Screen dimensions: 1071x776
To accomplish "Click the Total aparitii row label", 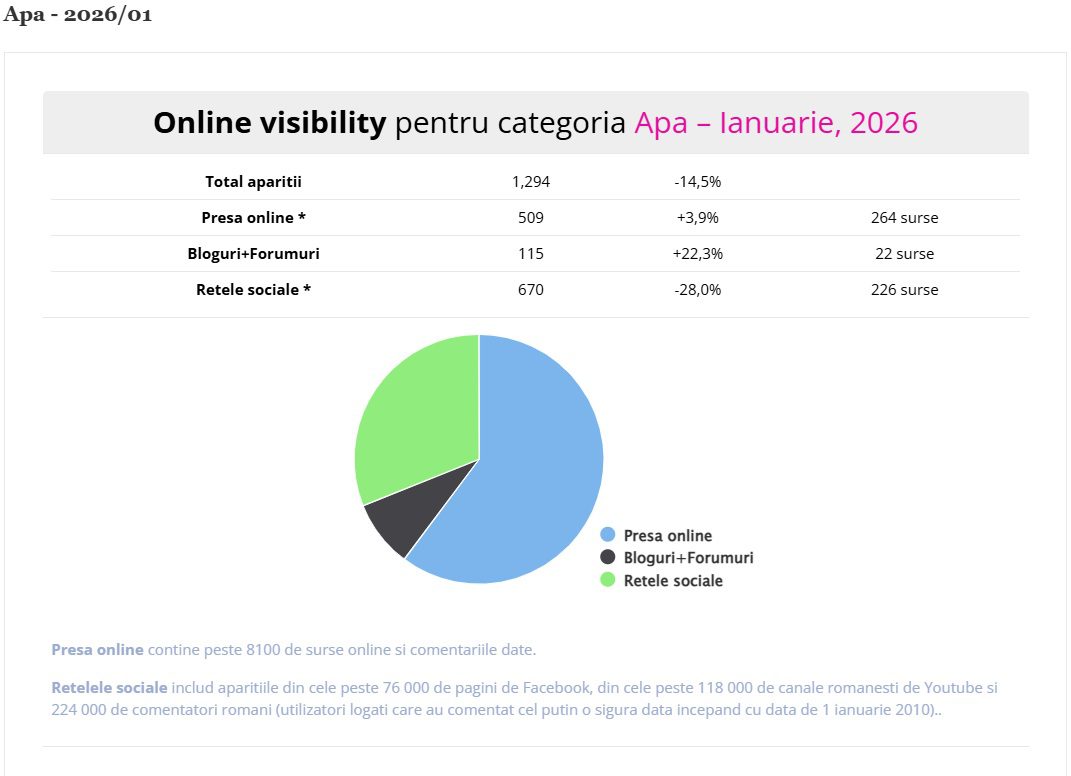I will [253, 182].
